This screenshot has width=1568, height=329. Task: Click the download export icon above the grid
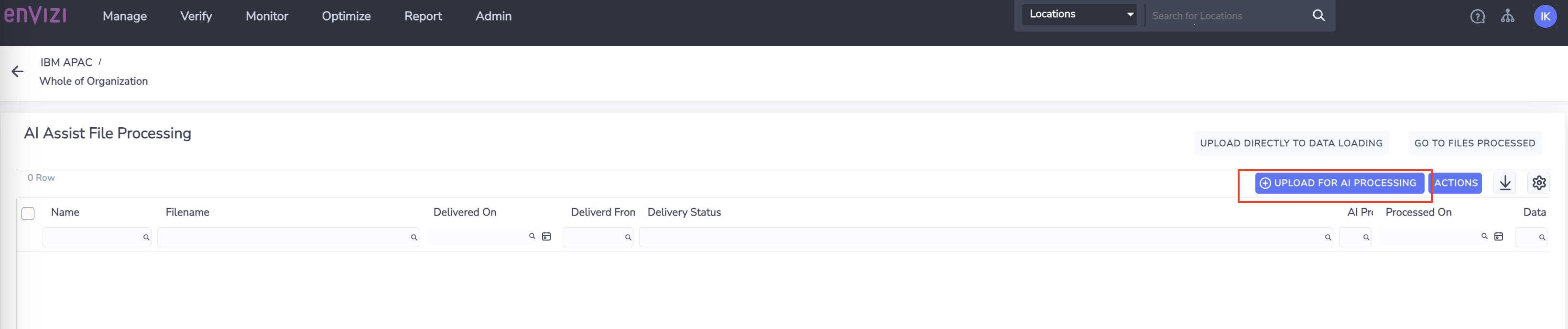(1505, 183)
